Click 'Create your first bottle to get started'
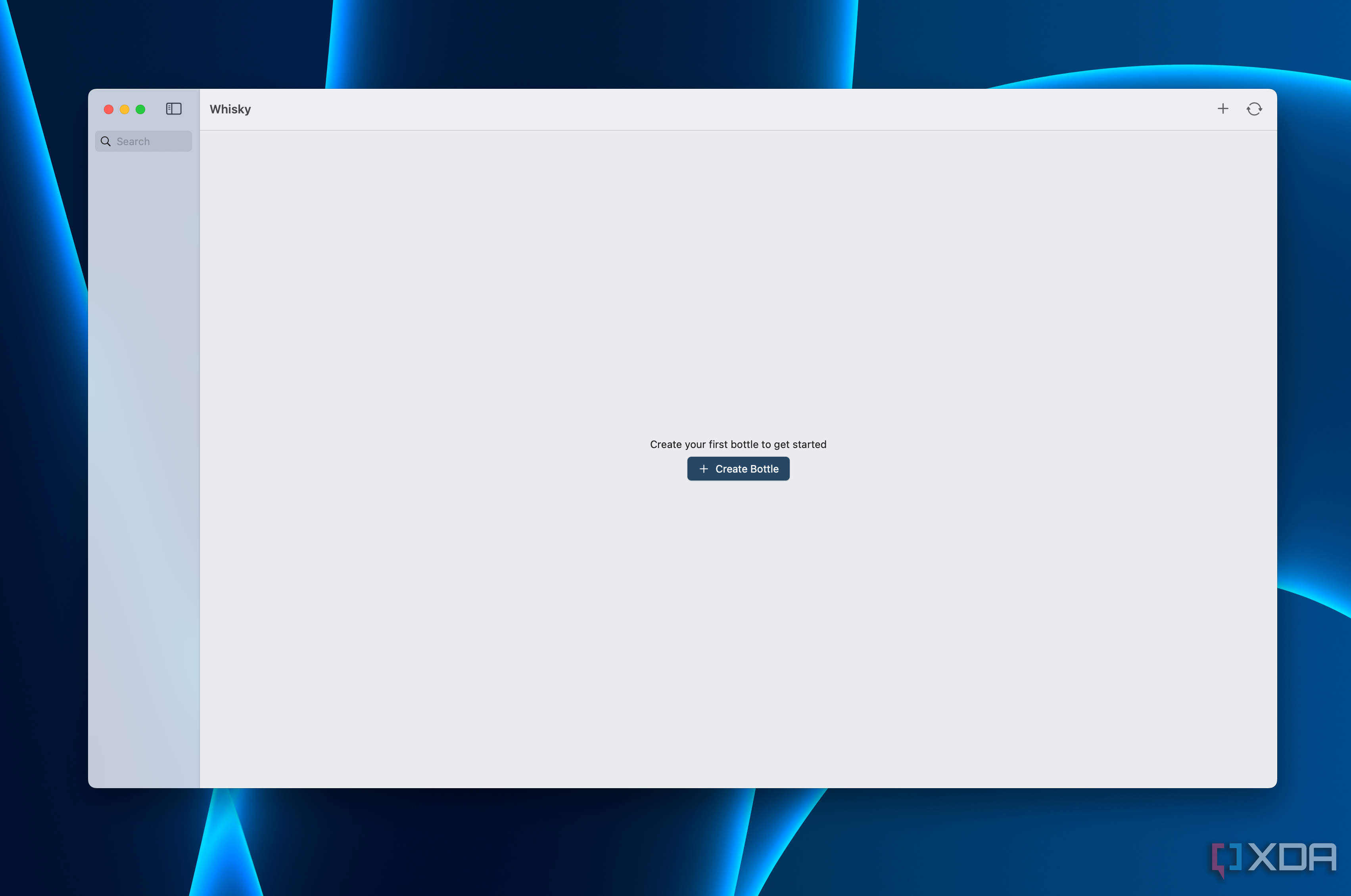The height and width of the screenshot is (896, 1351). pos(738,444)
